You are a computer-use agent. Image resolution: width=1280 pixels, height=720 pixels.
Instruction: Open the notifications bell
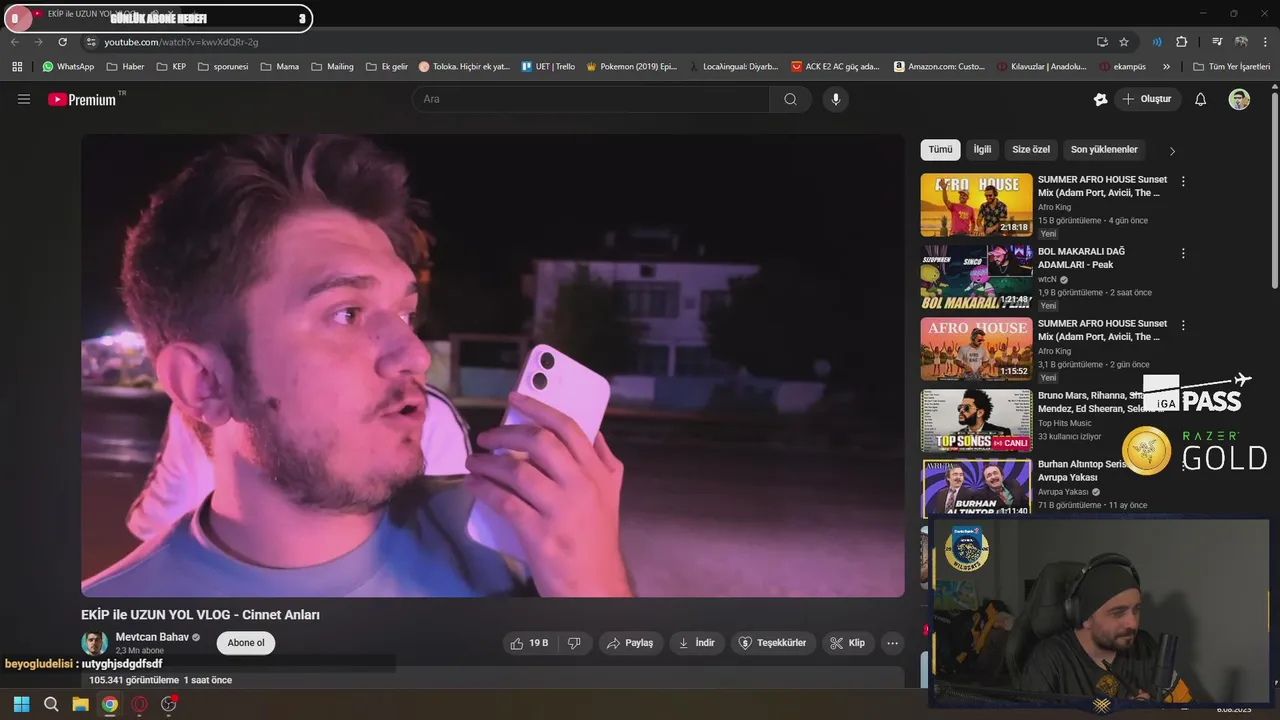pyautogui.click(x=1201, y=99)
